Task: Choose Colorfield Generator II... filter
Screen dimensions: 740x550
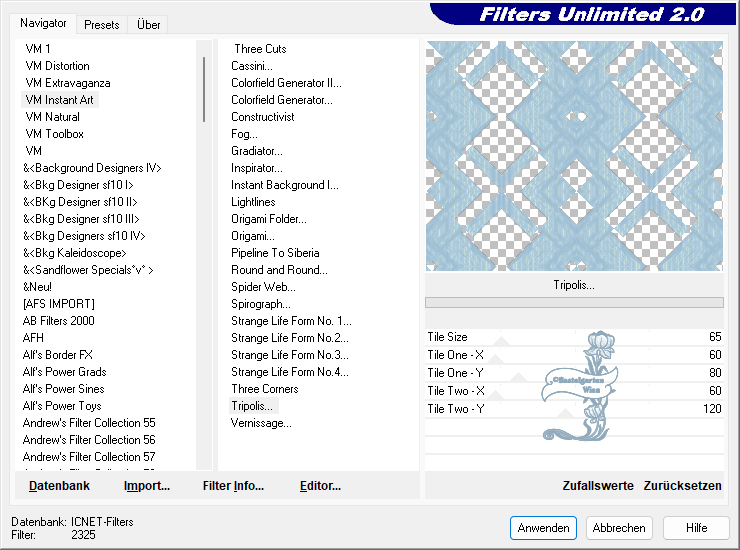Action: point(286,83)
